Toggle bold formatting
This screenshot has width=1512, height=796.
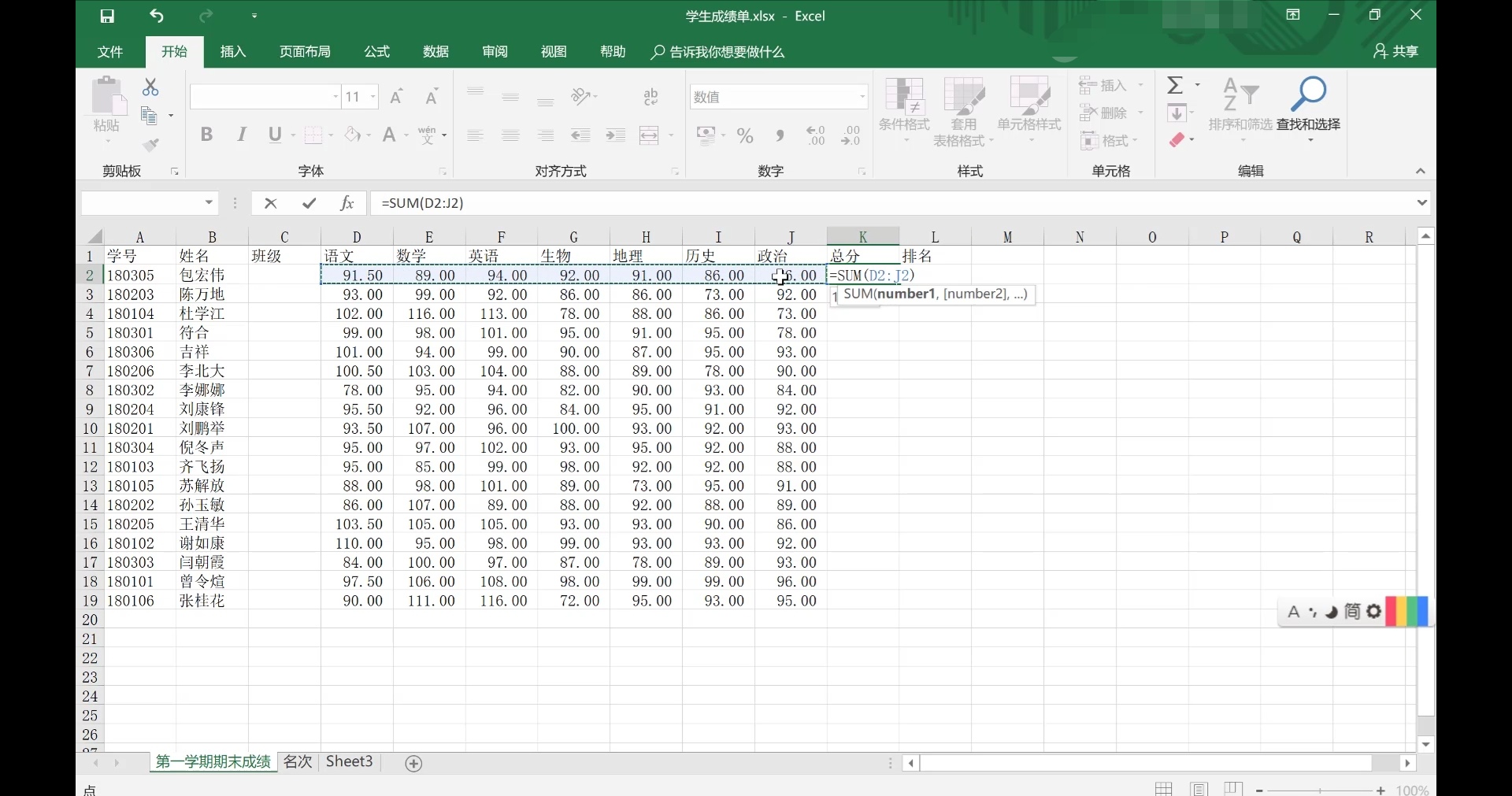pos(206,135)
